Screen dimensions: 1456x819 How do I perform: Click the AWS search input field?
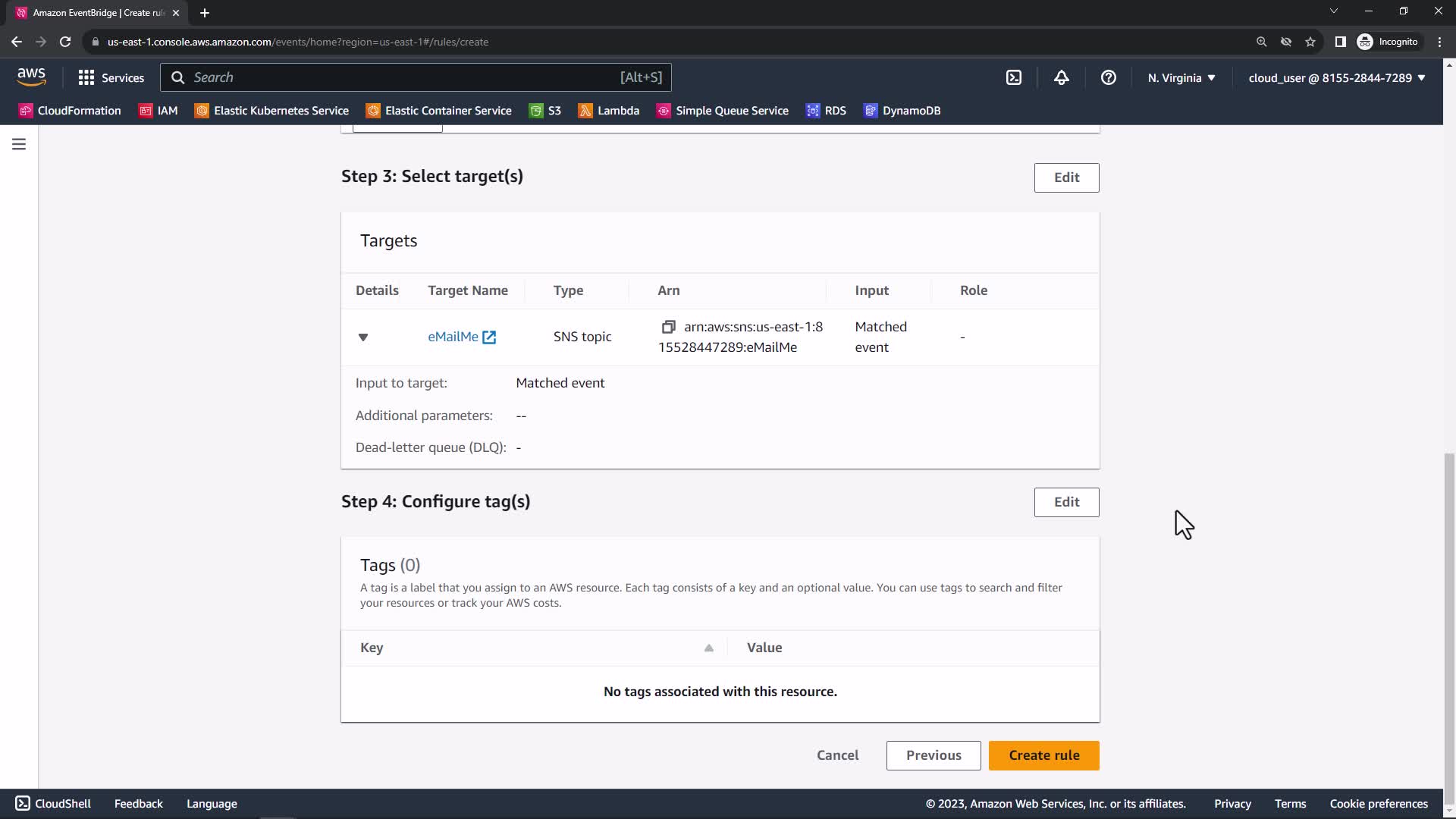[402, 77]
